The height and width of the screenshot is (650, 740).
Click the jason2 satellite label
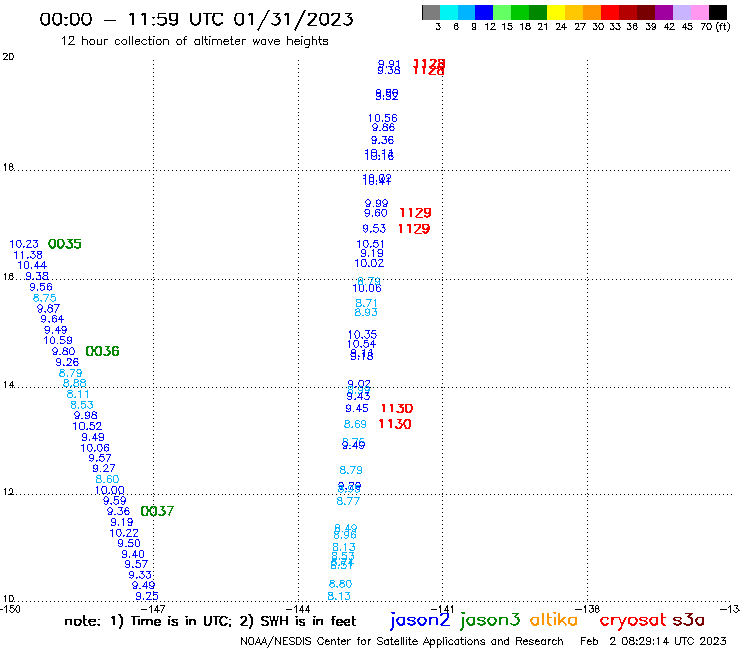420,620
